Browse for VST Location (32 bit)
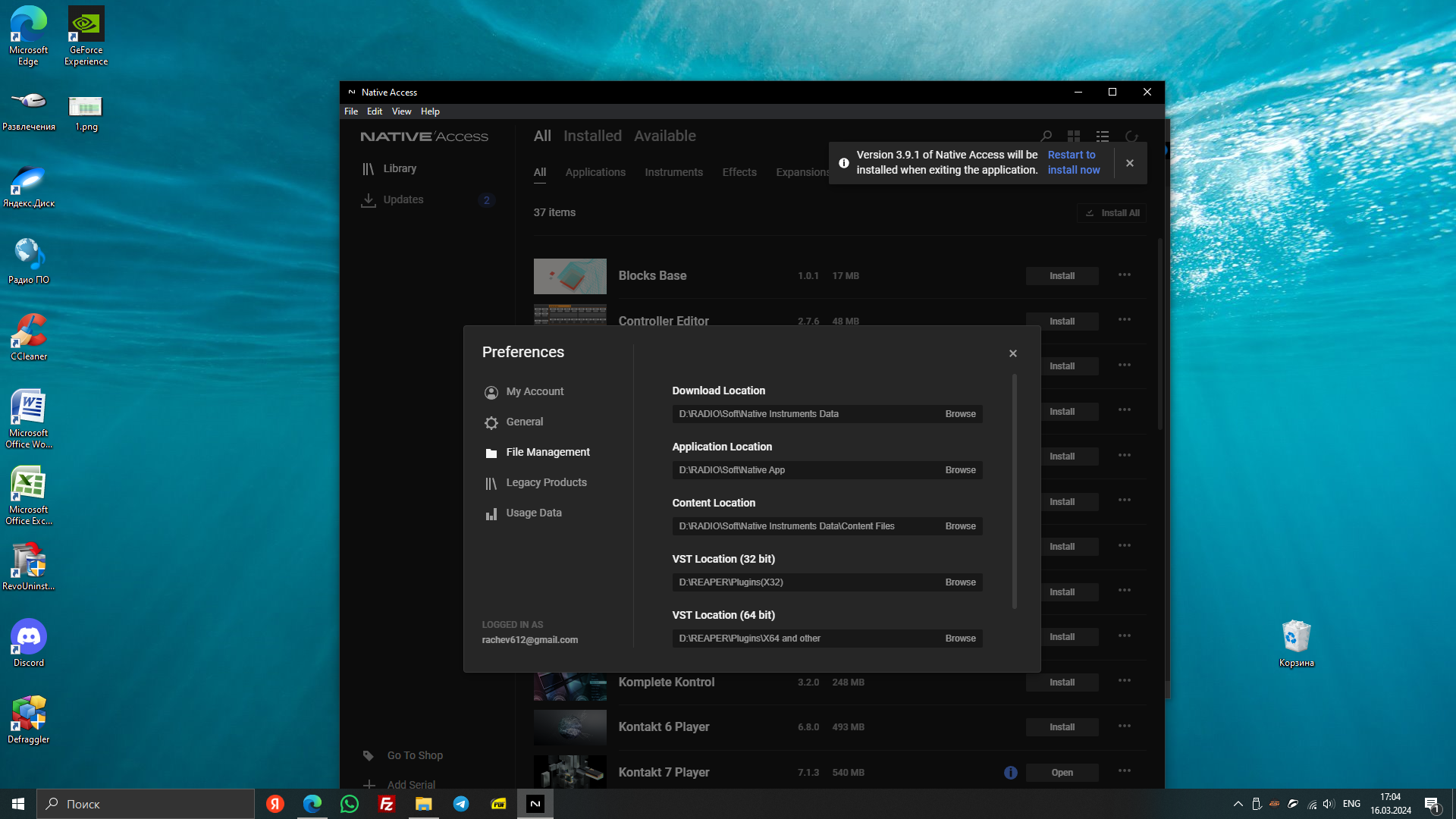Image resolution: width=1456 pixels, height=819 pixels. pos(960,582)
